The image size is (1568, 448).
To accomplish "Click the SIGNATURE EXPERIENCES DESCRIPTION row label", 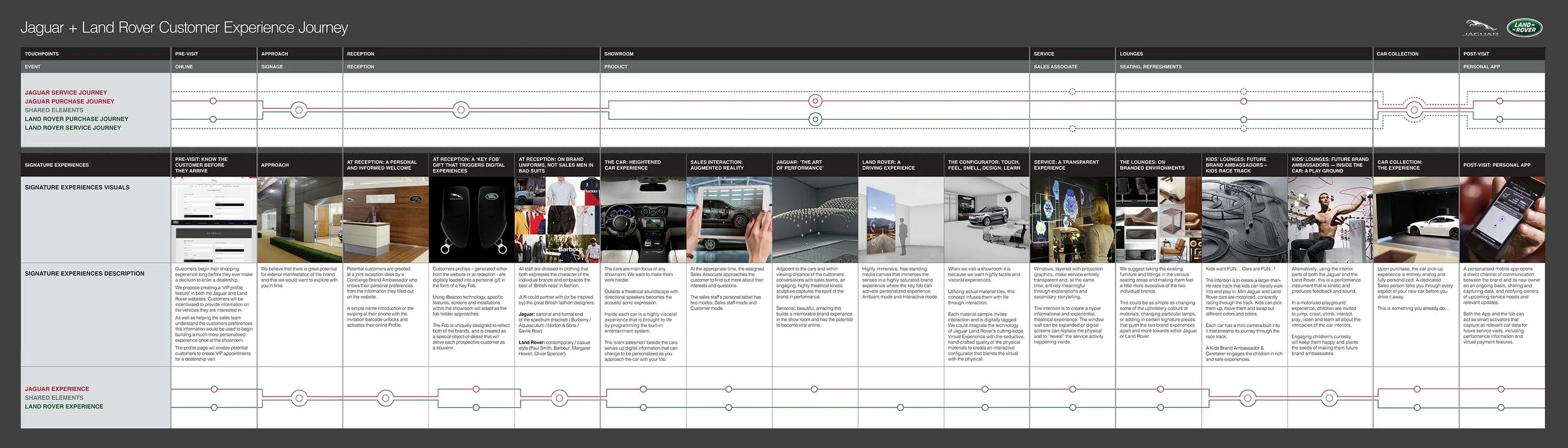I will point(85,274).
